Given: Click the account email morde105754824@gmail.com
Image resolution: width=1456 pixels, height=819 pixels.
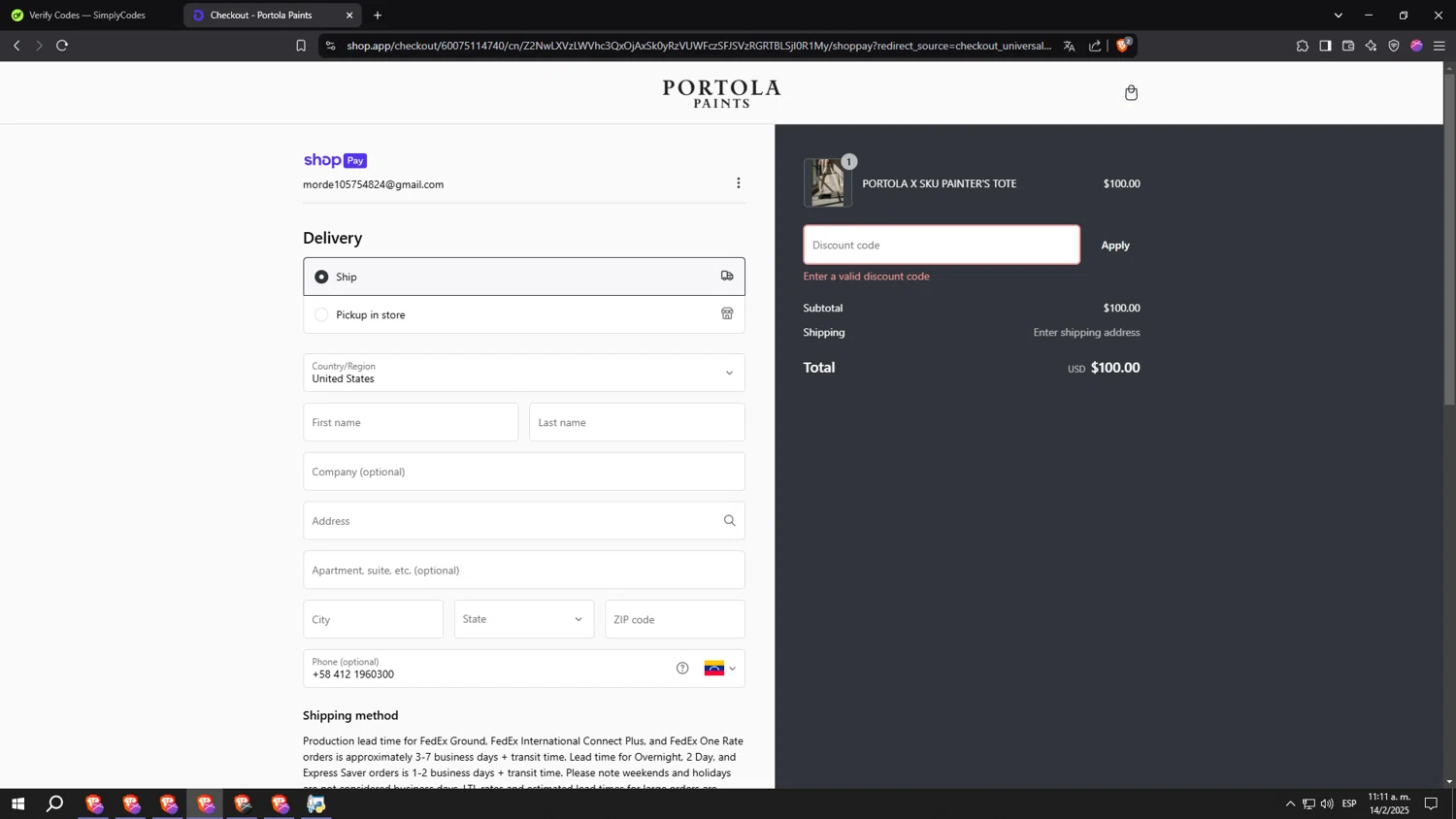Looking at the screenshot, I should (x=373, y=184).
